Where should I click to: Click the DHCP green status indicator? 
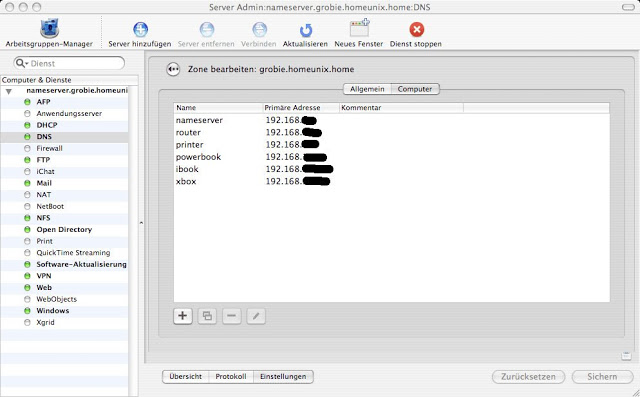27,125
